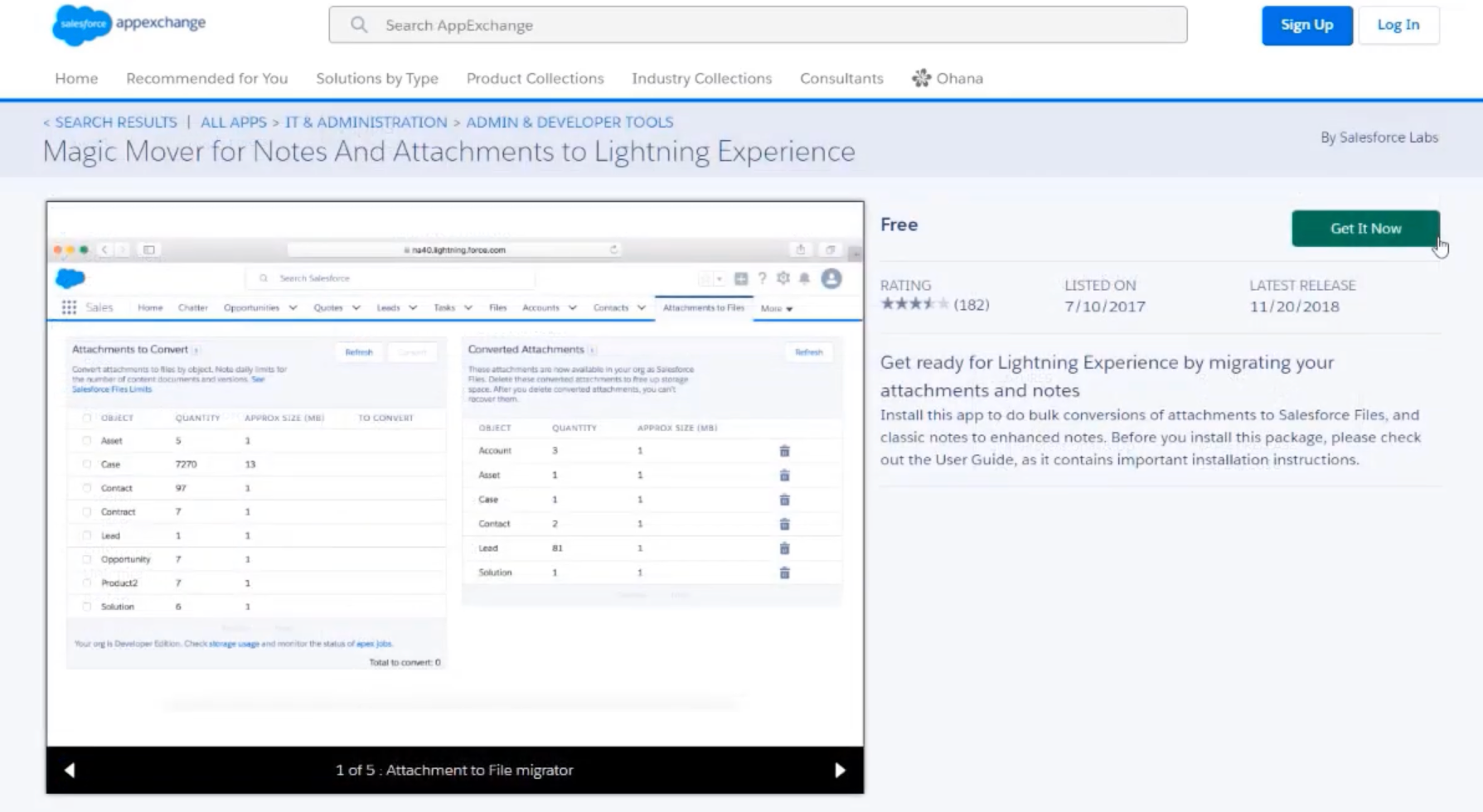
Task: Click the Sign Up button
Action: [x=1307, y=25]
